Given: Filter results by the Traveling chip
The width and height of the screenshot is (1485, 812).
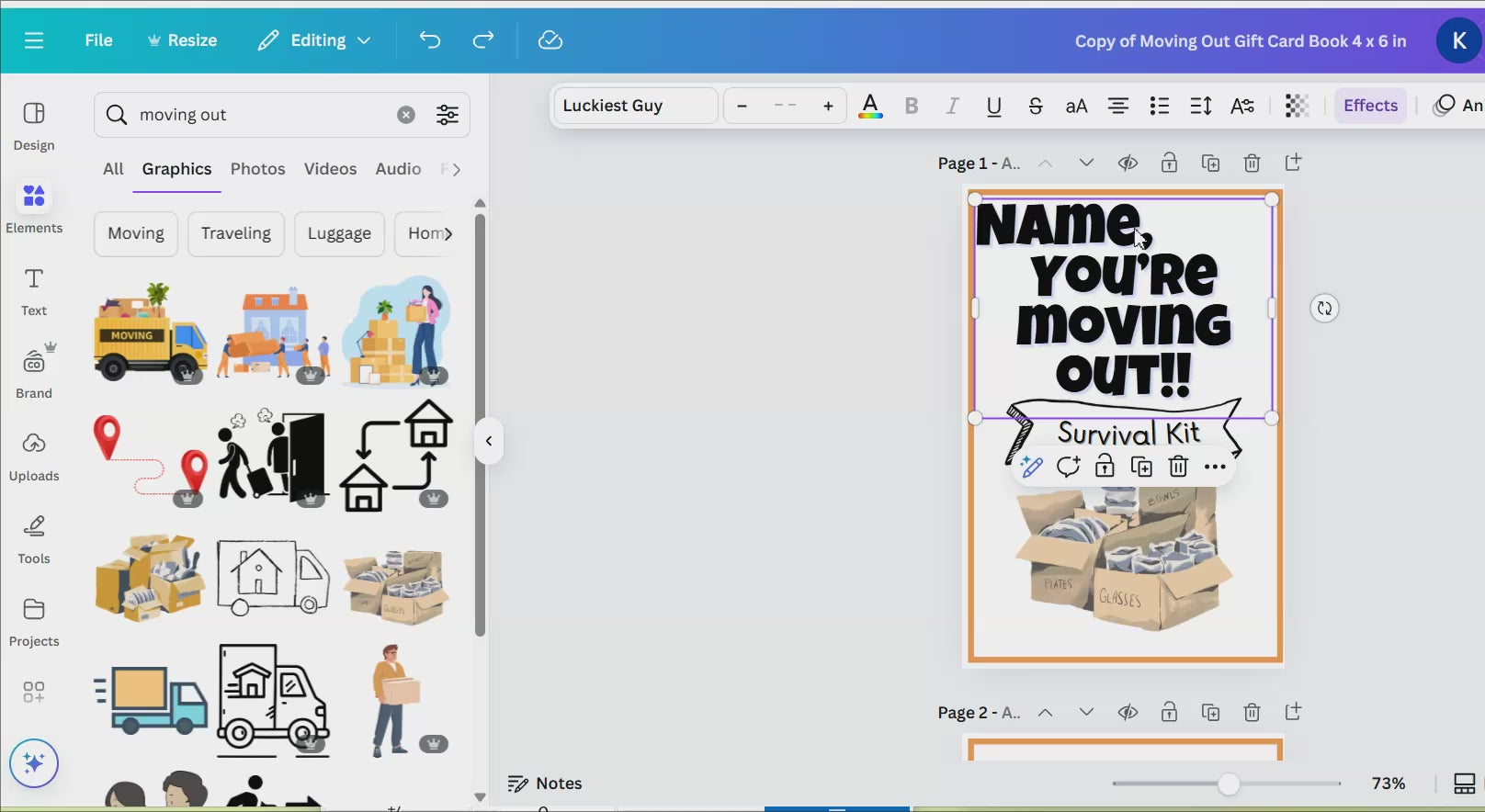Looking at the screenshot, I should [x=236, y=233].
